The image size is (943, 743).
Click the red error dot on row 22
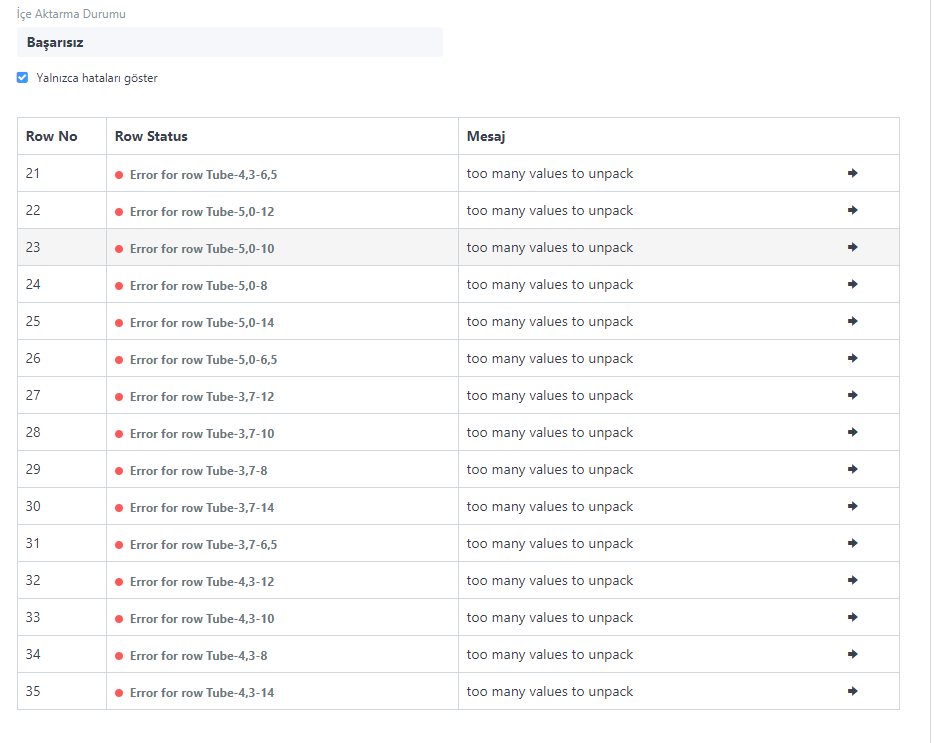pyautogui.click(x=120, y=211)
